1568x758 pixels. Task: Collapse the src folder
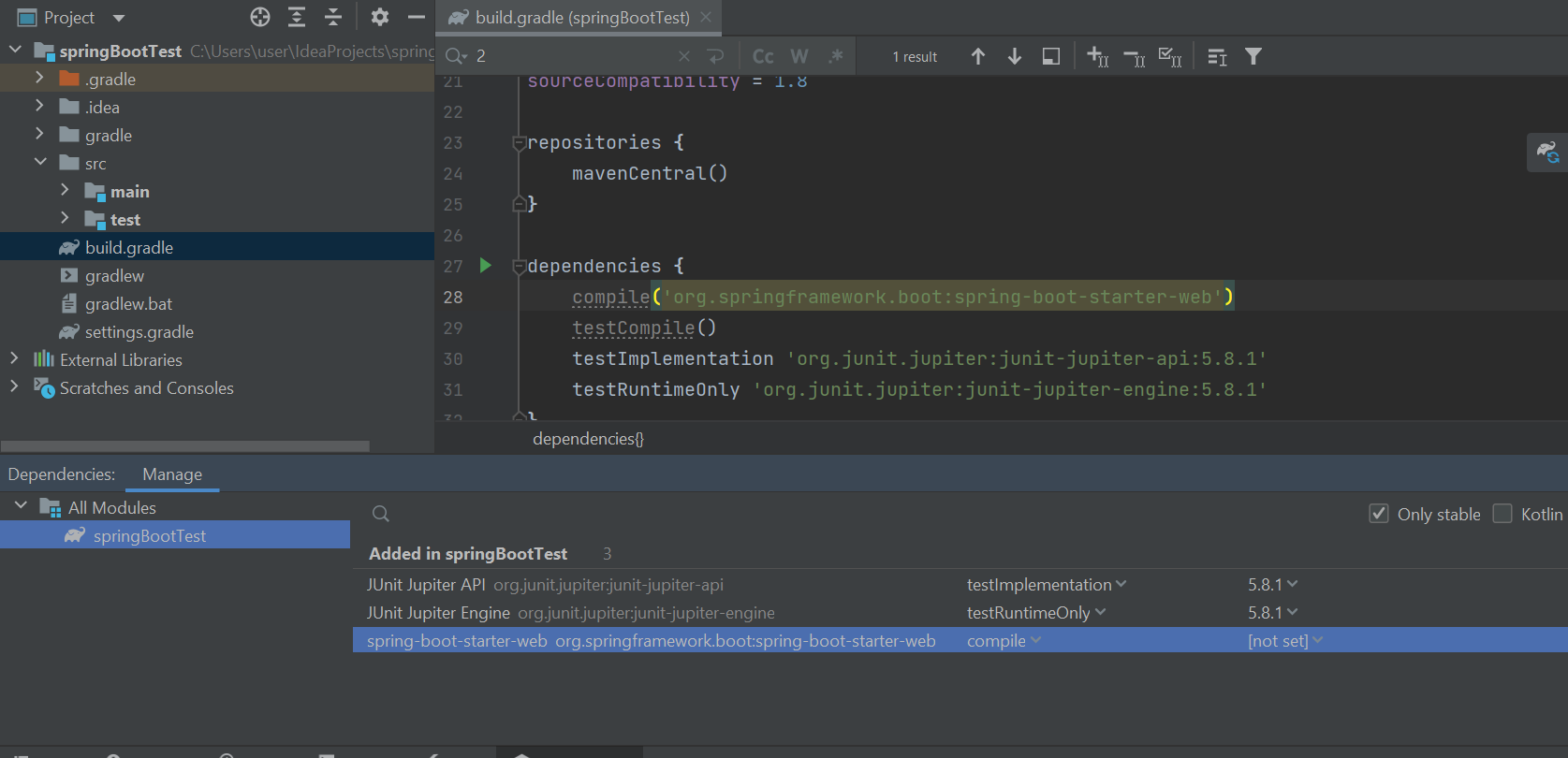pos(40,162)
